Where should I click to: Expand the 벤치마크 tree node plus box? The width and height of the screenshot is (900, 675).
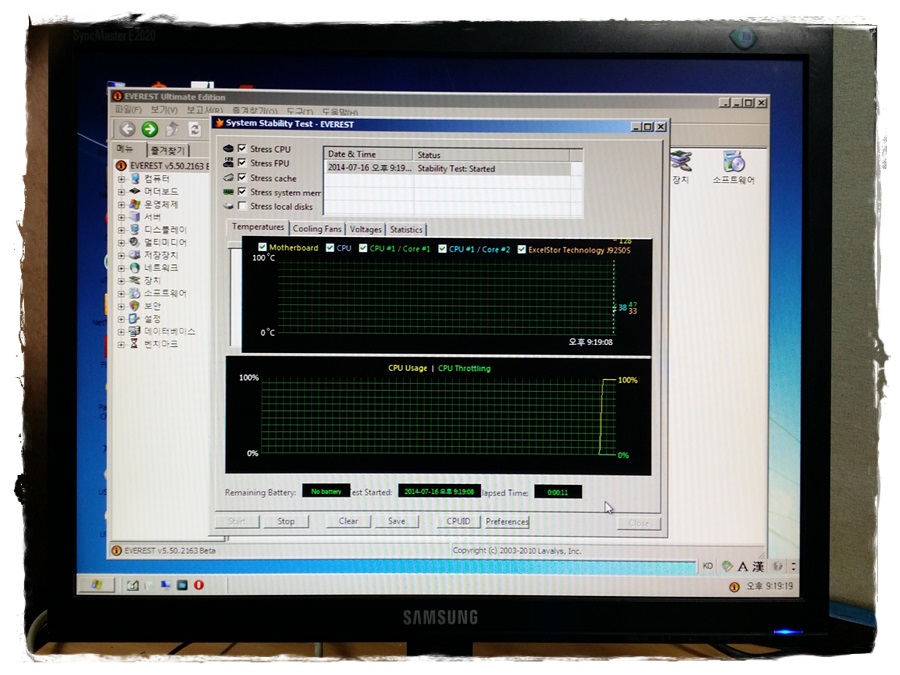point(121,344)
